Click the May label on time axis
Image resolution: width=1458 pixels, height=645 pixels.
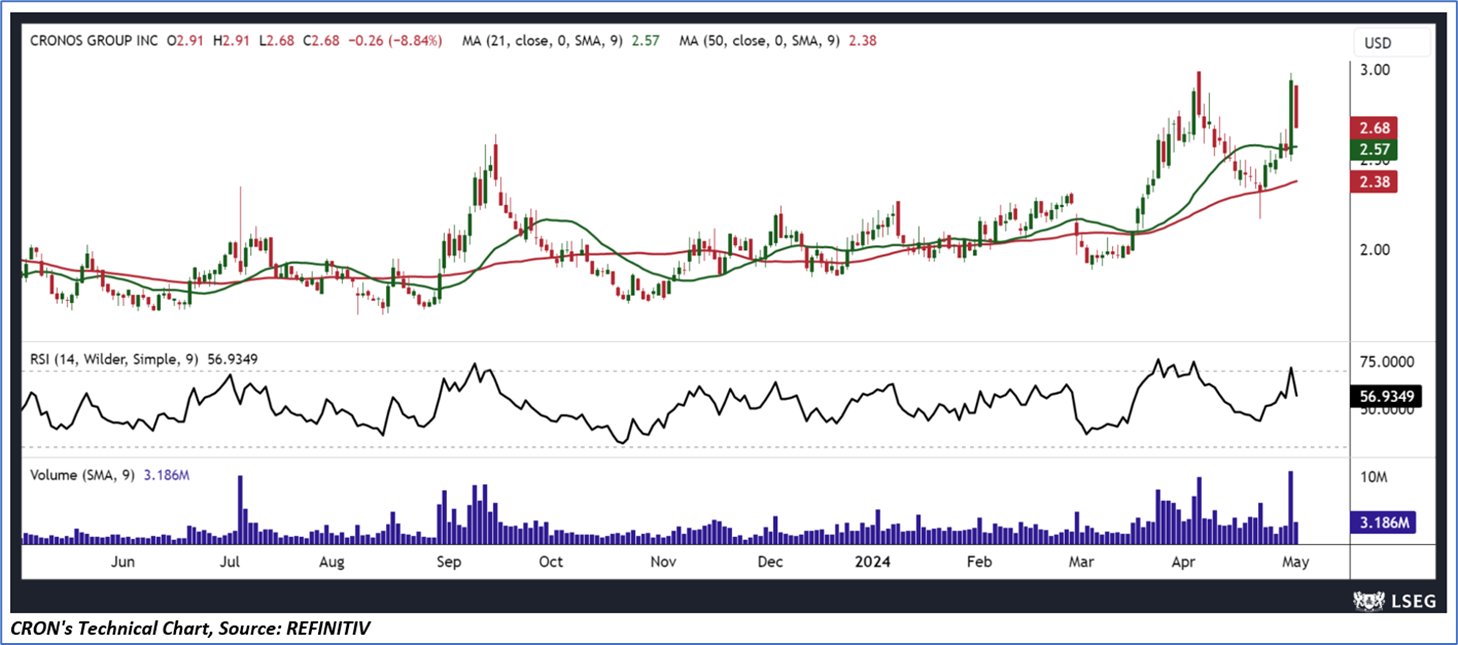(1294, 562)
